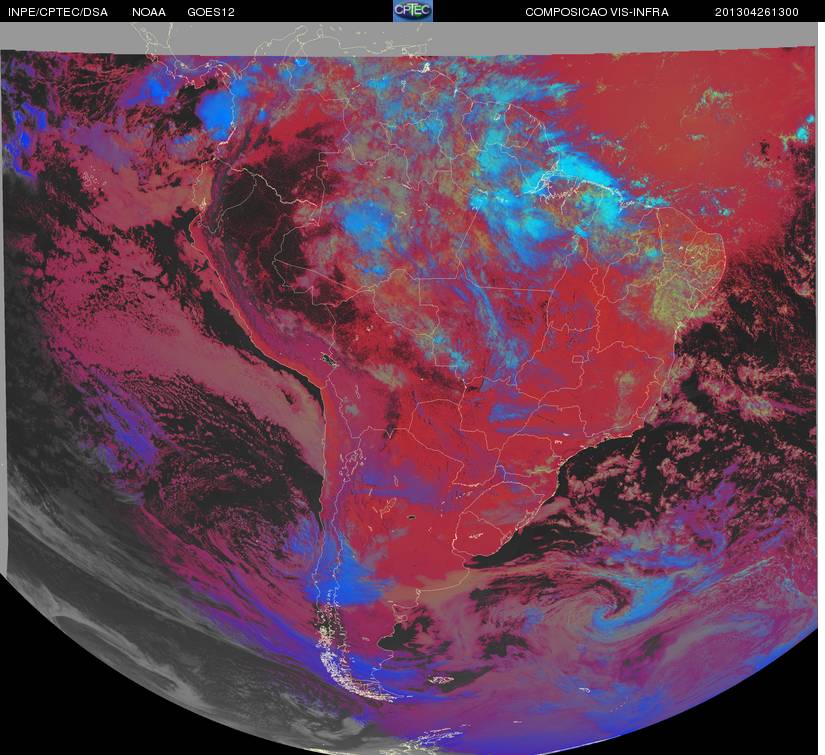Click the 201304261300 timestamp

pos(757,12)
